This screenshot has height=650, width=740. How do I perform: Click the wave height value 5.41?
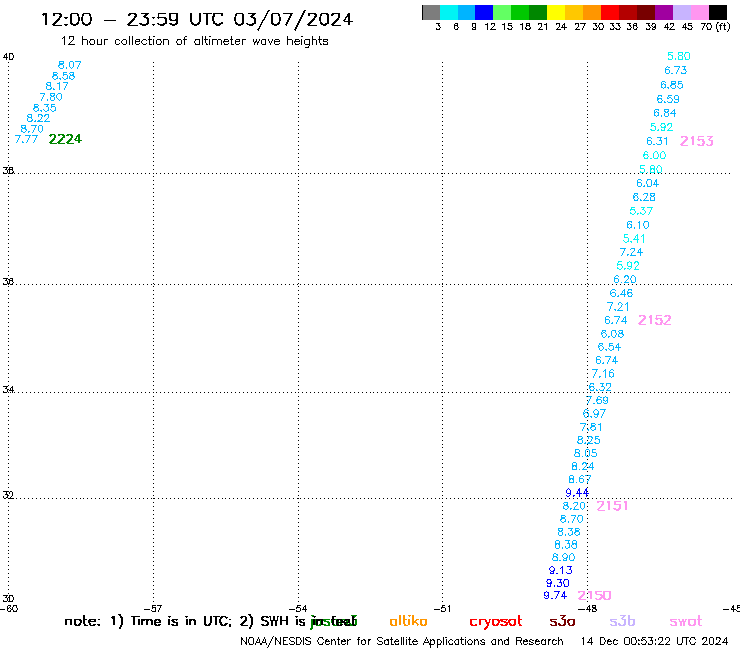634,239
